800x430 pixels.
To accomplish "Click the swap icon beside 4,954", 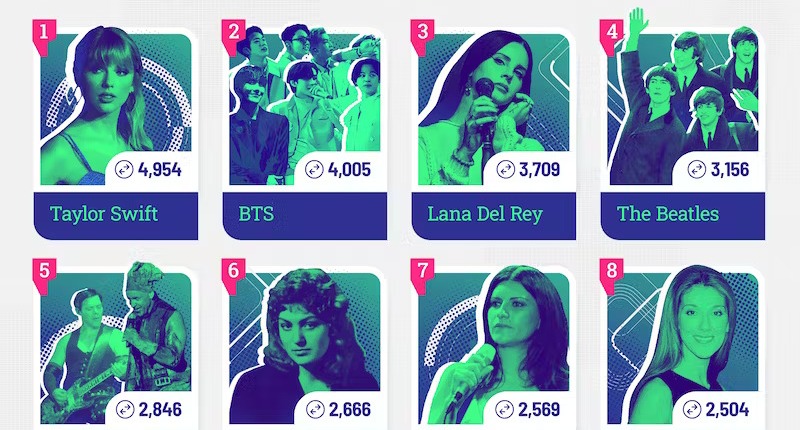I will [x=126, y=169].
